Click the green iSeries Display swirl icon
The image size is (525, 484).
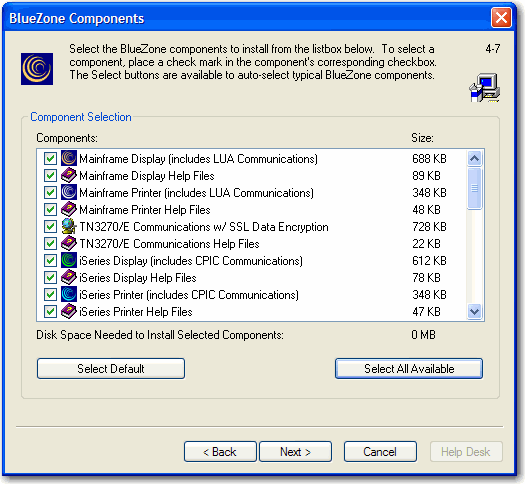point(69,260)
